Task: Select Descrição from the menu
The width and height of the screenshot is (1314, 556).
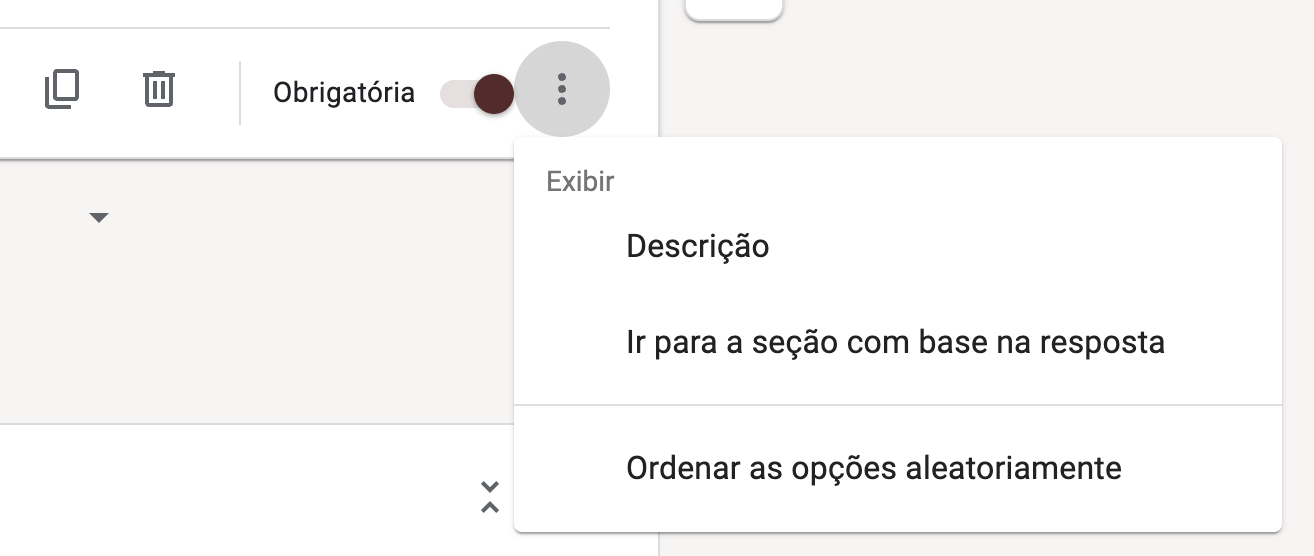Action: click(697, 246)
